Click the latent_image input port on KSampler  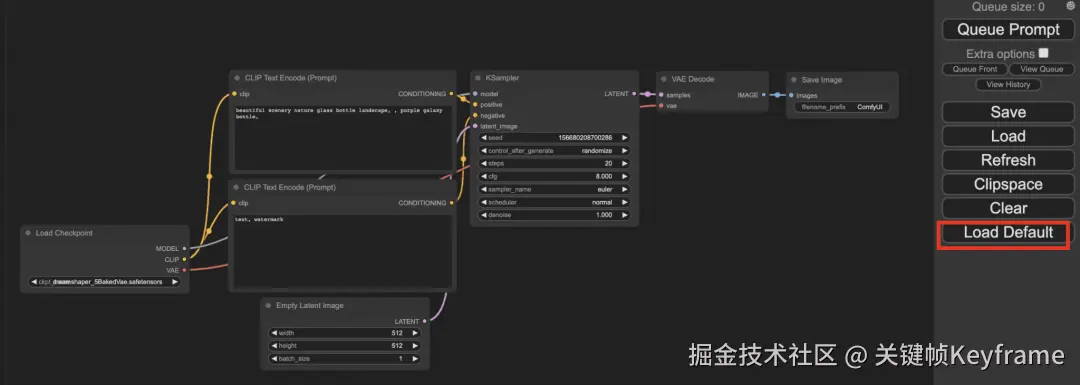(x=475, y=126)
